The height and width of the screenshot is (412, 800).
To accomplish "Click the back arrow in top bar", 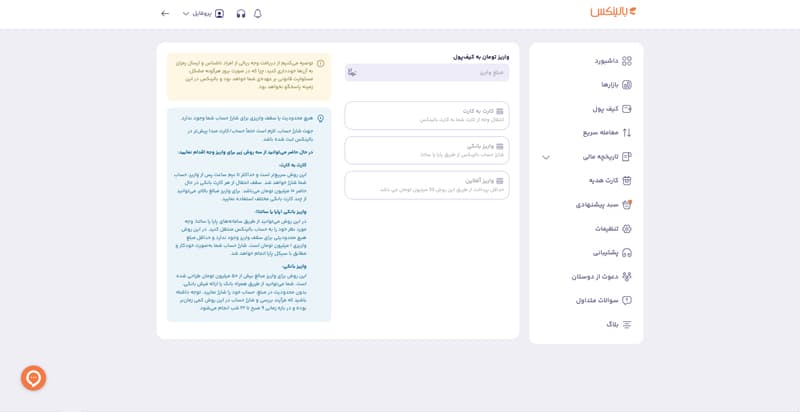I will pyautogui.click(x=165, y=13).
